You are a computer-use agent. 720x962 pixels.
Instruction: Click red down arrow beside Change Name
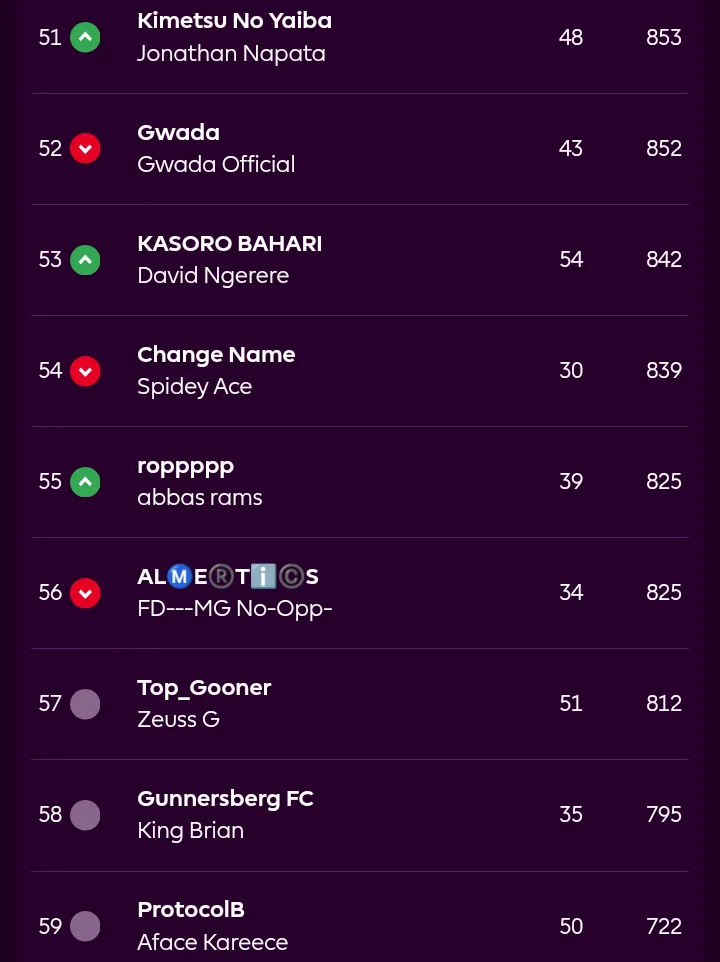tap(85, 371)
